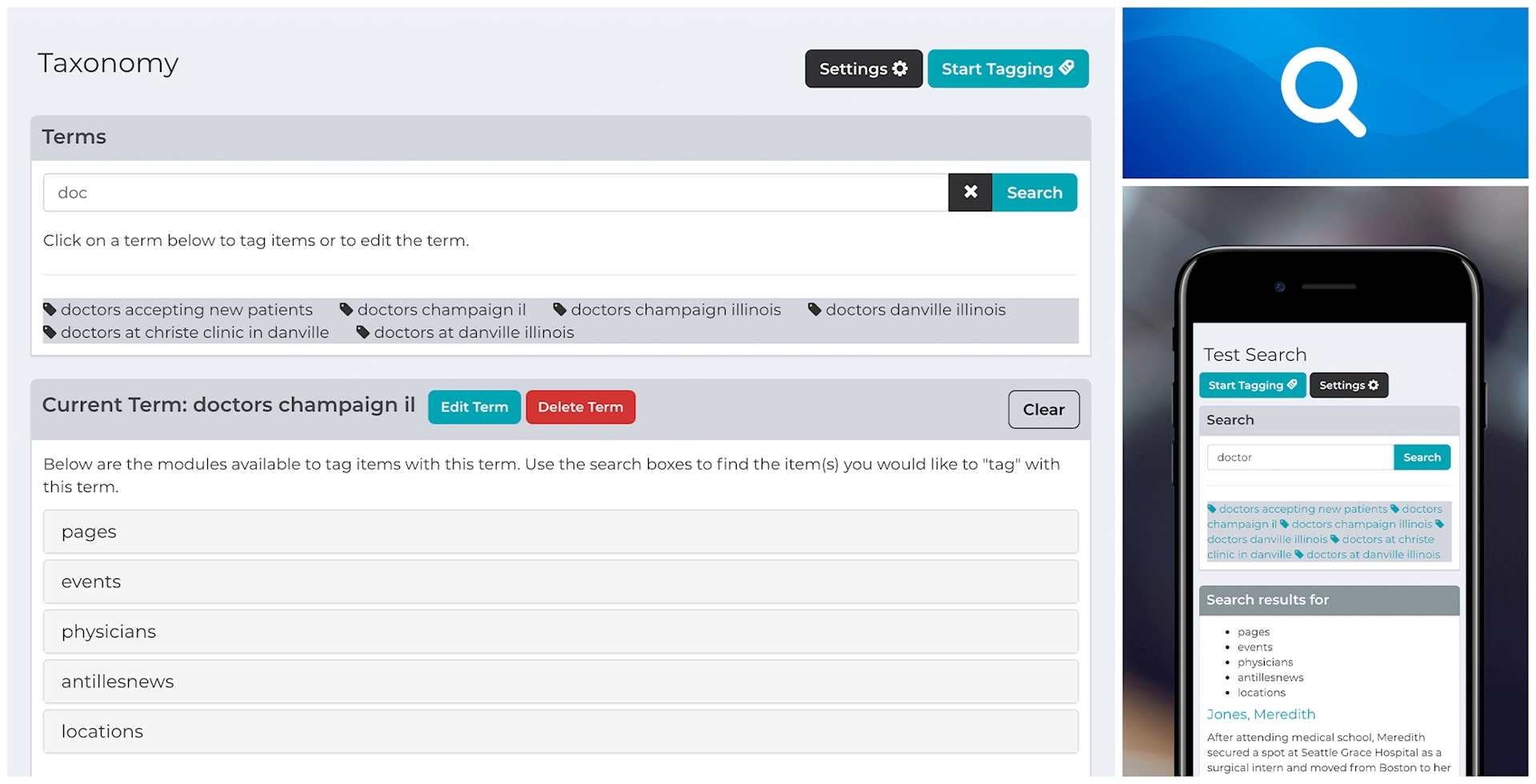Tap Settings button on phone screen
Viewport: 1536px width, 784px height.
(x=1349, y=385)
